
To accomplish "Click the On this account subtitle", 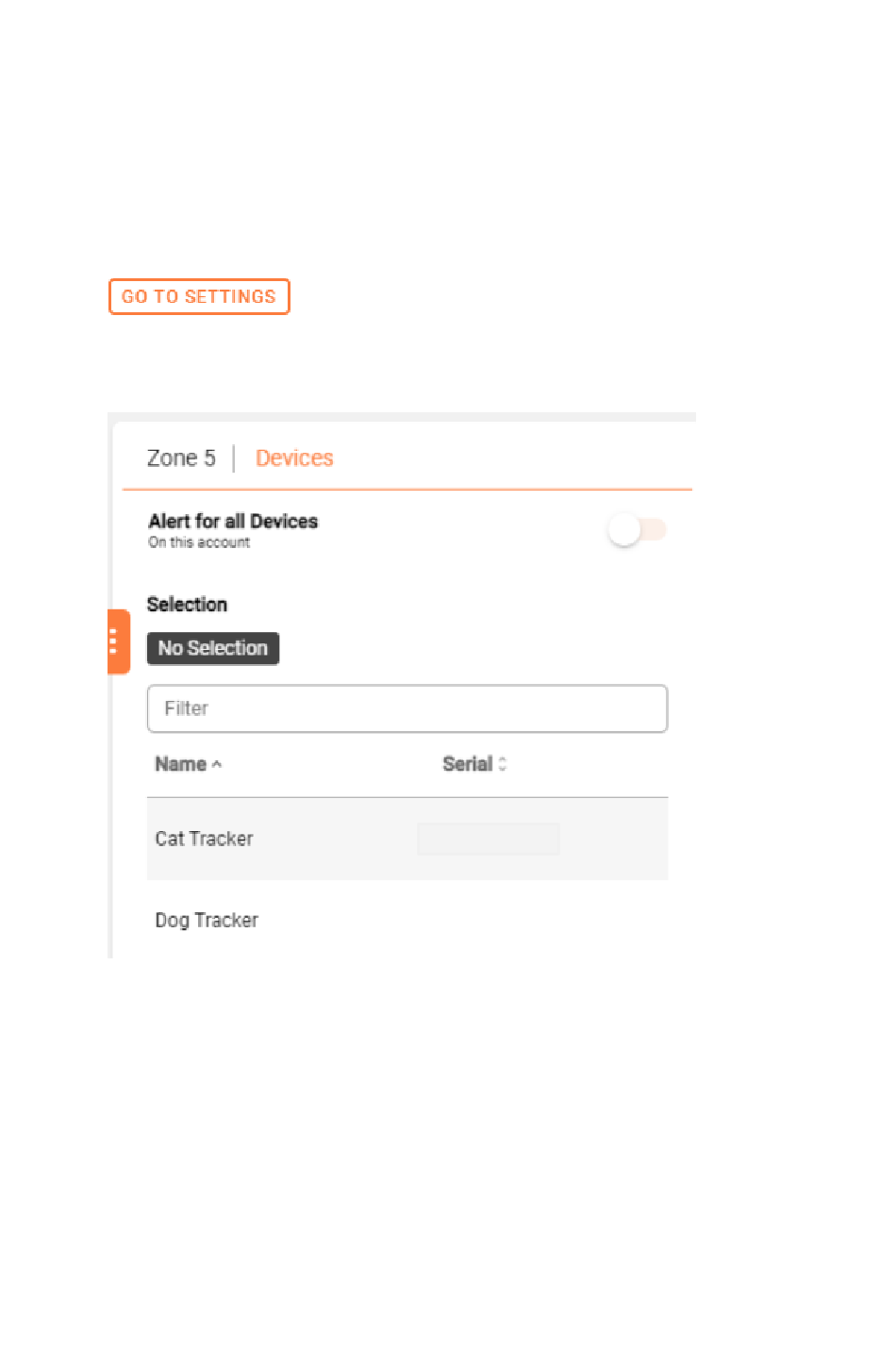I will point(199,542).
